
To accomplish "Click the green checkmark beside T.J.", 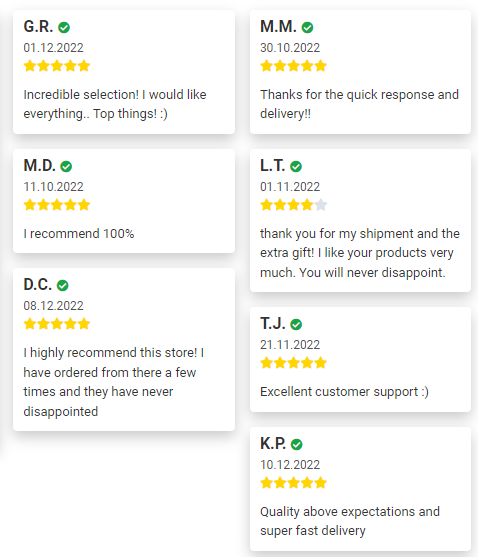I will click(x=296, y=324).
